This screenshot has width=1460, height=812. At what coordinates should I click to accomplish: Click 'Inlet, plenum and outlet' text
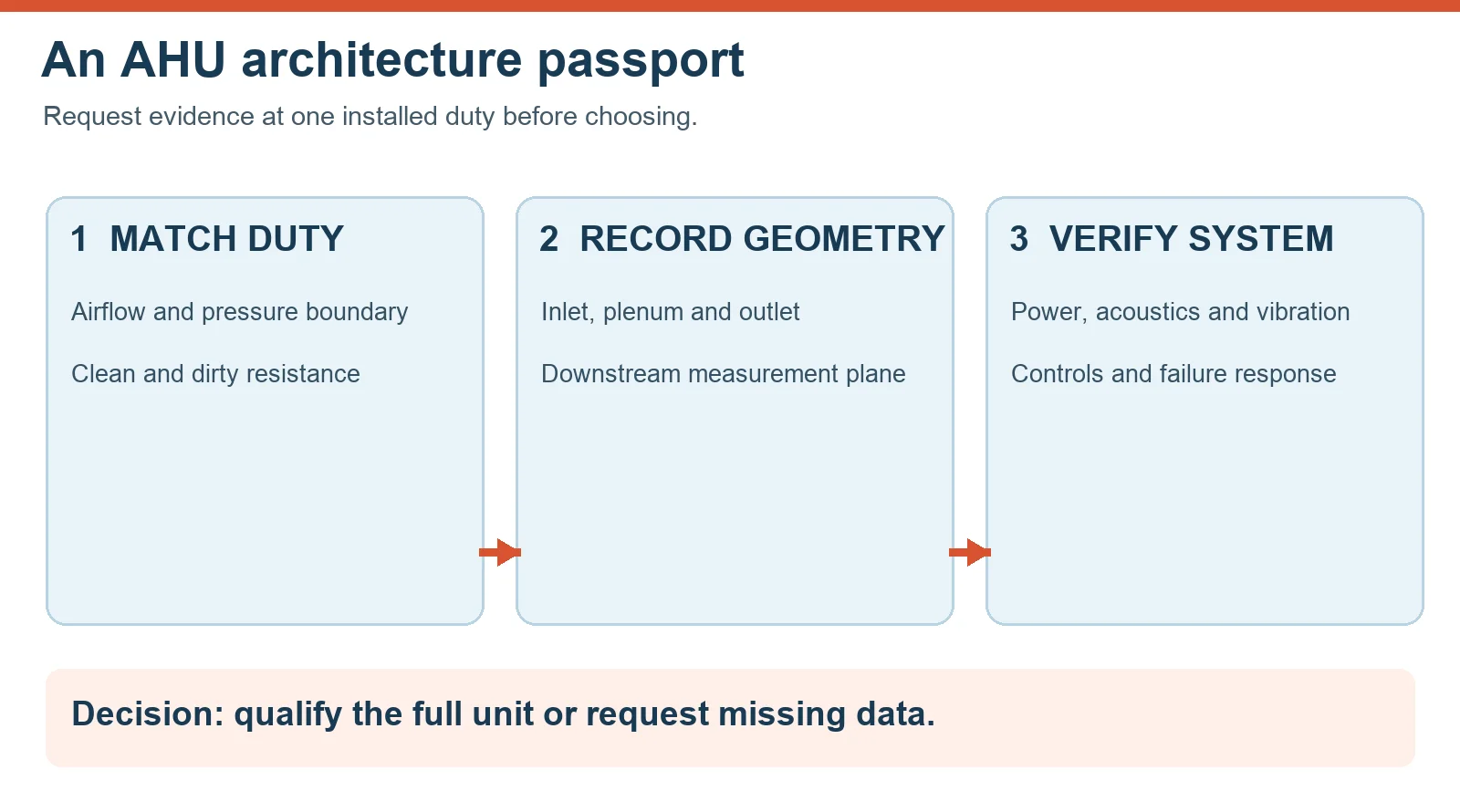pyautogui.click(x=670, y=312)
